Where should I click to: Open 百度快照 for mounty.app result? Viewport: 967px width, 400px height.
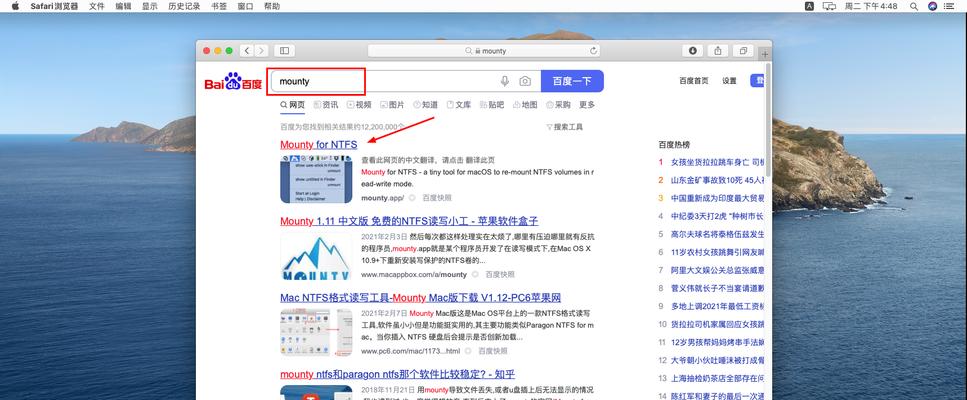pyautogui.click(x=437, y=198)
